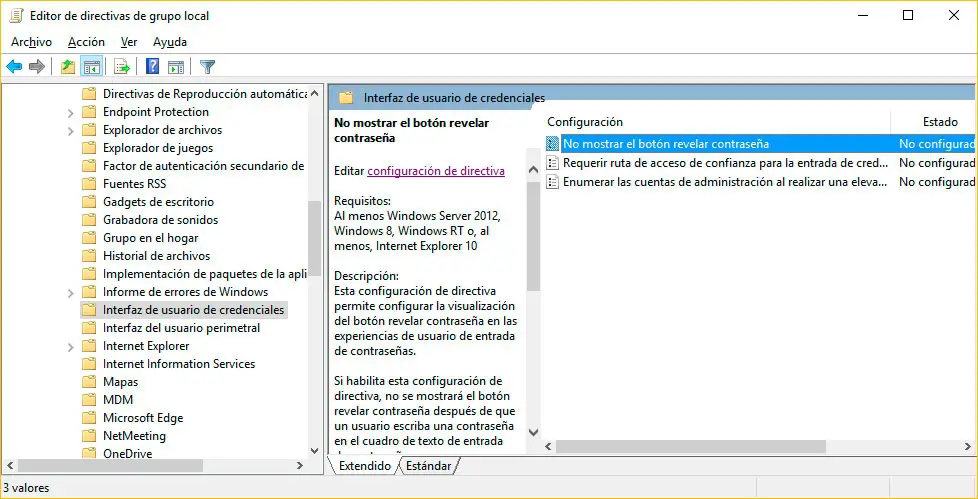The image size is (978, 499).
Task: Click the folder icon of Endpoint Protection
Action: pos(90,112)
